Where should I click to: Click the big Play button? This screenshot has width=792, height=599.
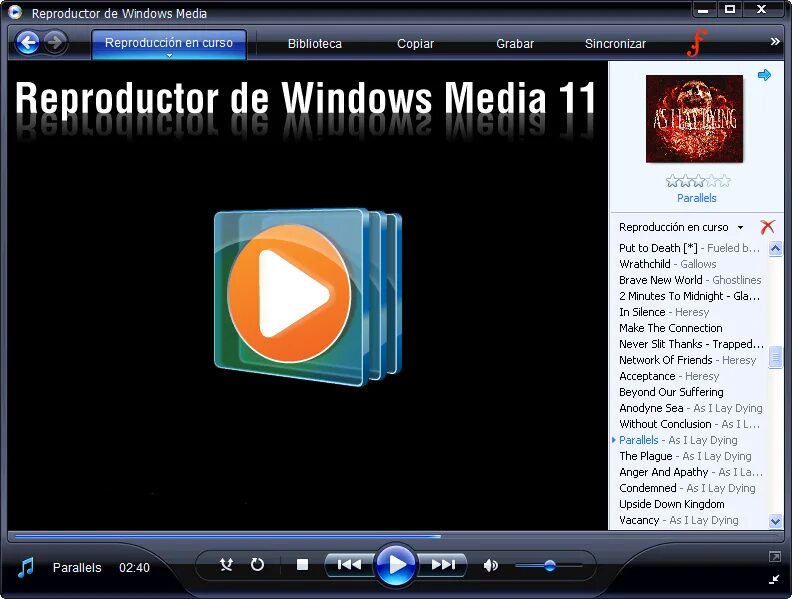point(396,565)
